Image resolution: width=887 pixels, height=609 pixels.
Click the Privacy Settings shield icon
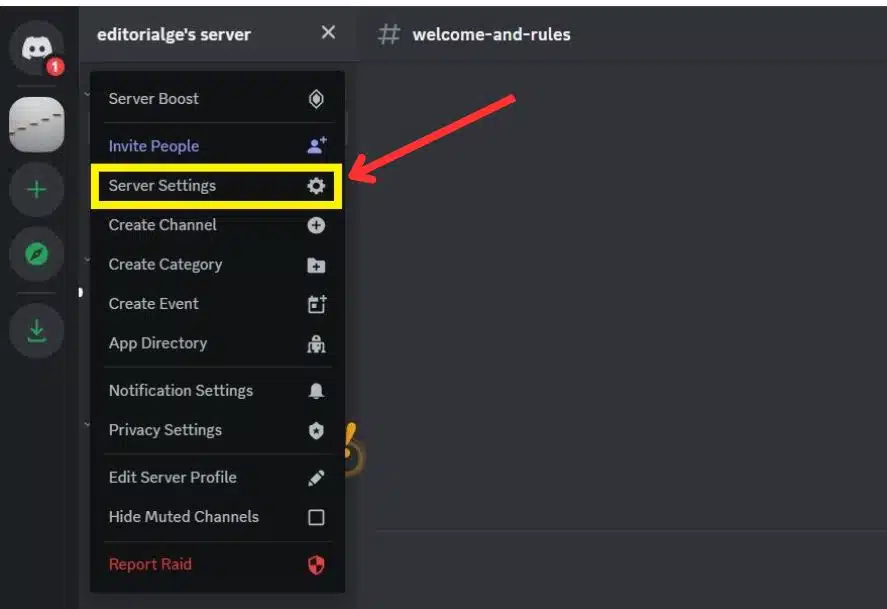[314, 429]
